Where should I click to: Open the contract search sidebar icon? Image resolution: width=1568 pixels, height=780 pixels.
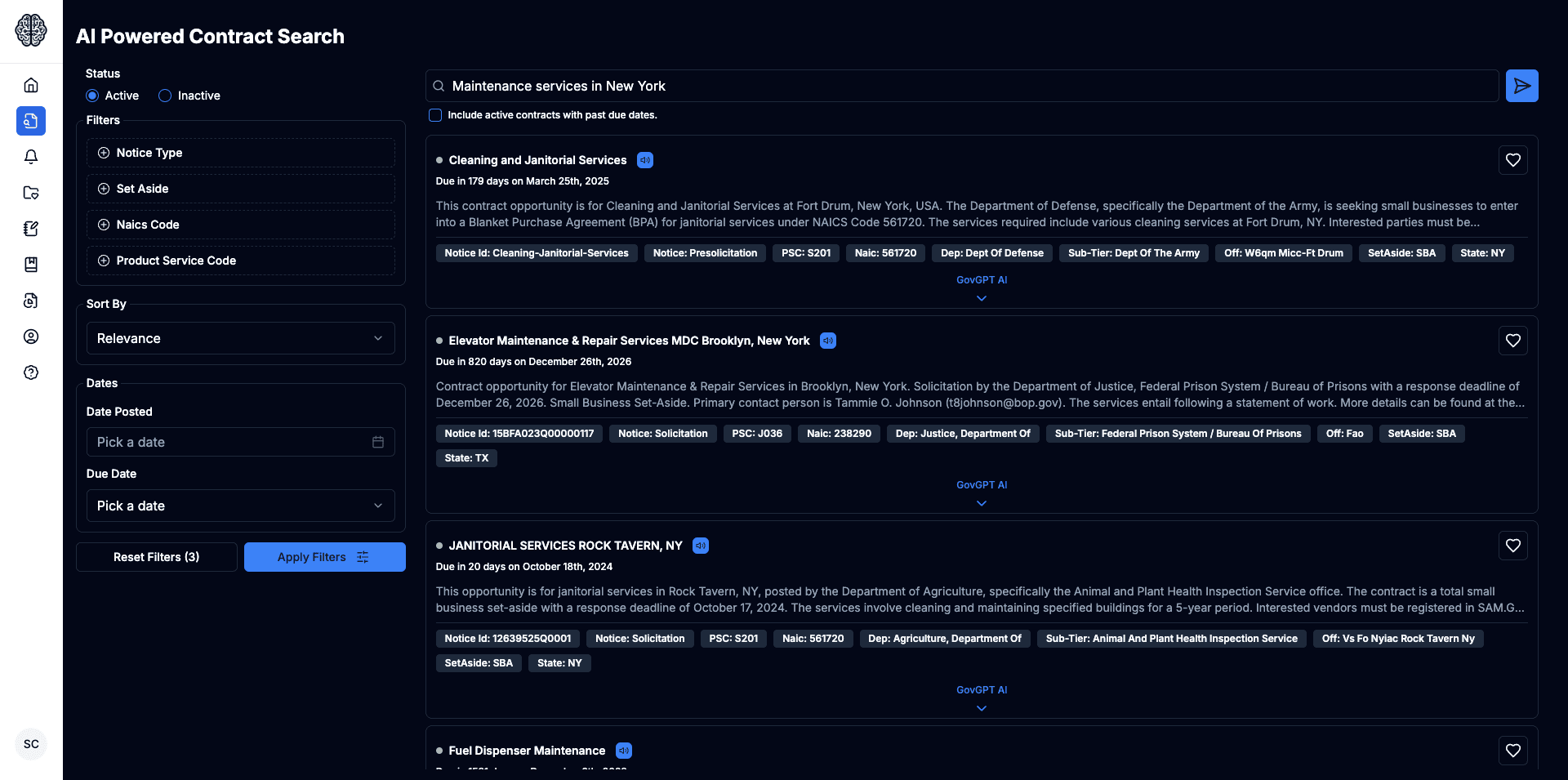click(31, 121)
